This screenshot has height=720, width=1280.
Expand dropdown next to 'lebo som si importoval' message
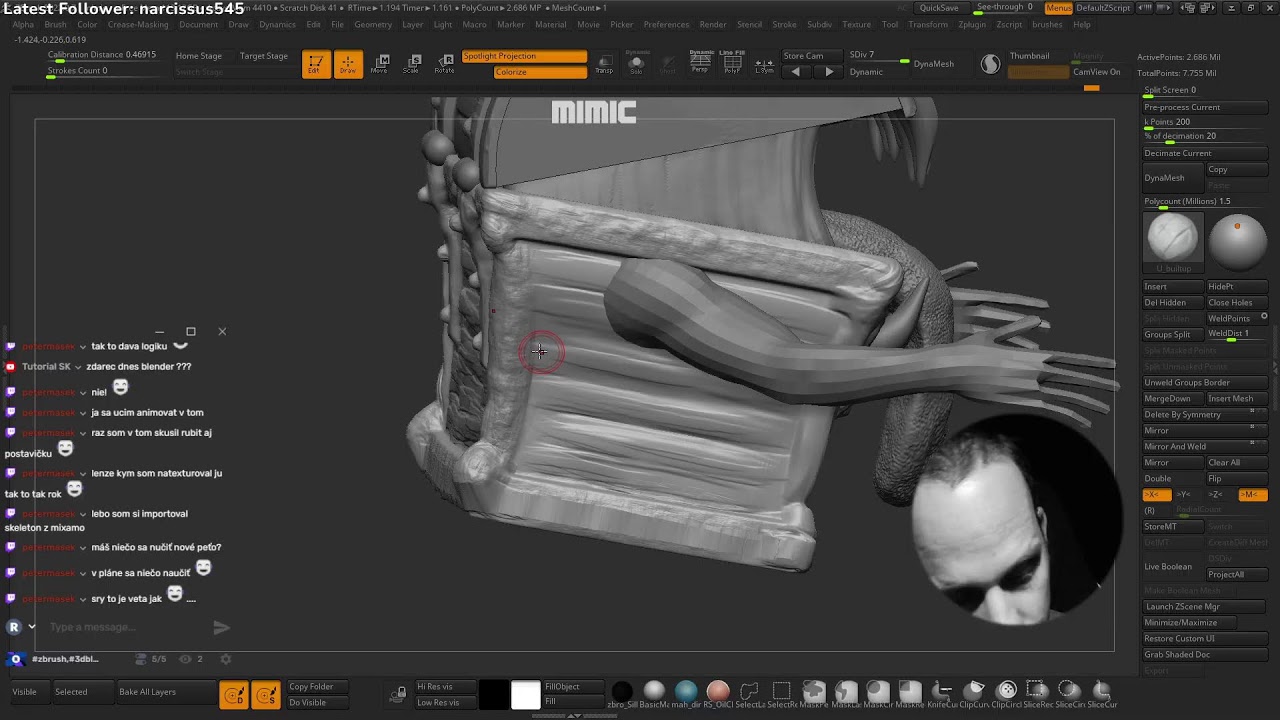click(x=83, y=514)
